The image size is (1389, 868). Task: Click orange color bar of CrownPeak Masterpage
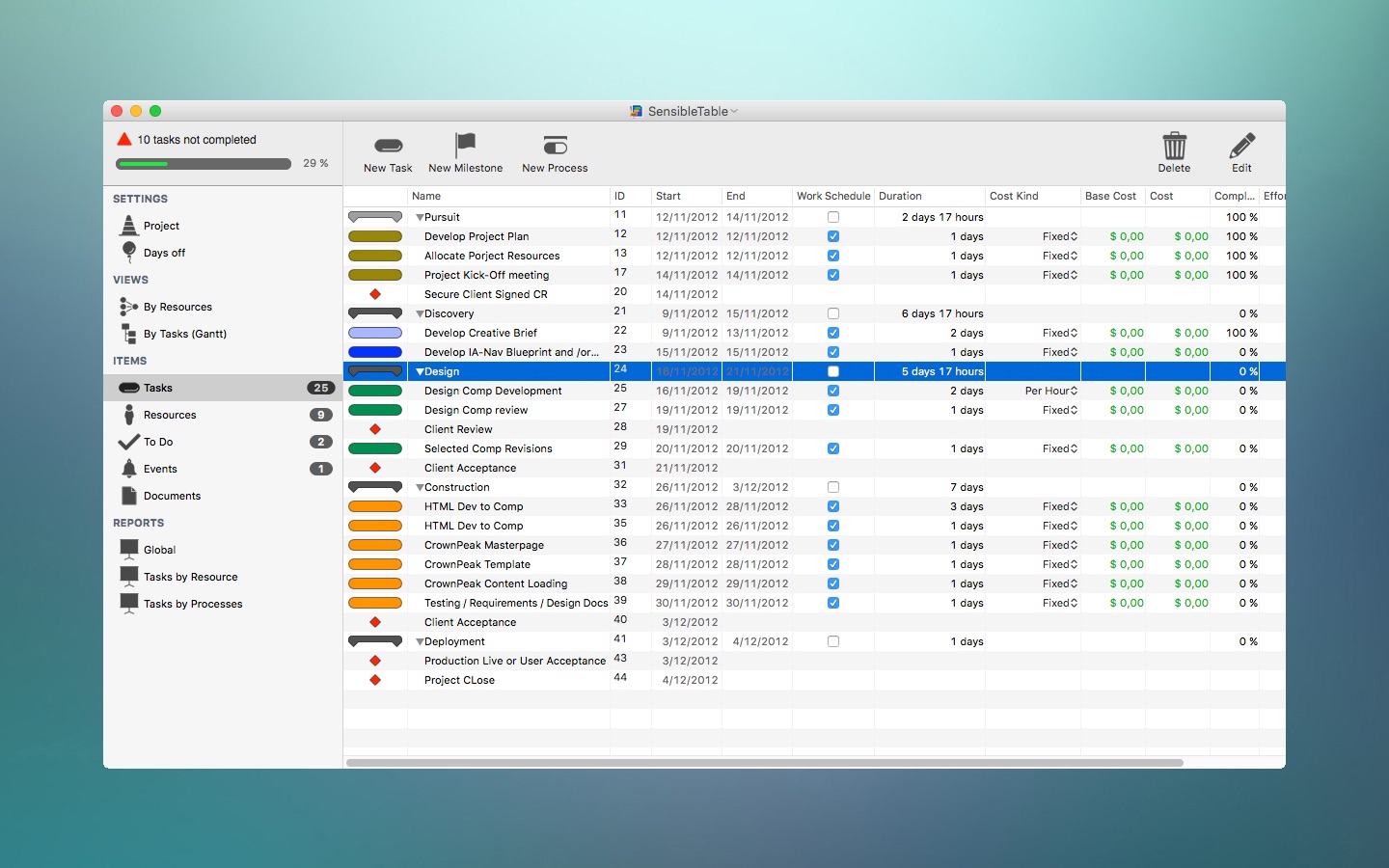375,545
